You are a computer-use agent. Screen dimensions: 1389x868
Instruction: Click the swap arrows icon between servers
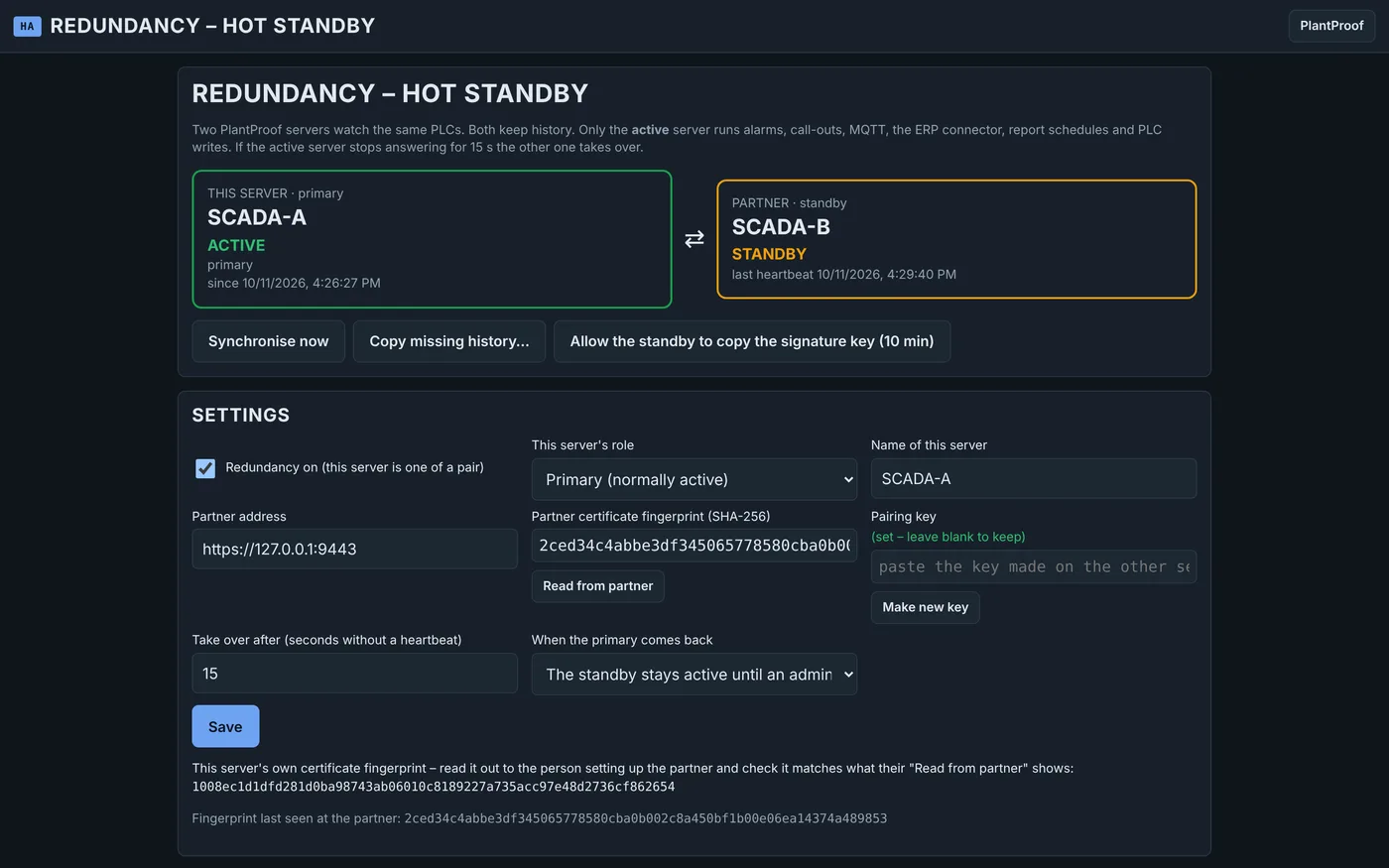694,239
